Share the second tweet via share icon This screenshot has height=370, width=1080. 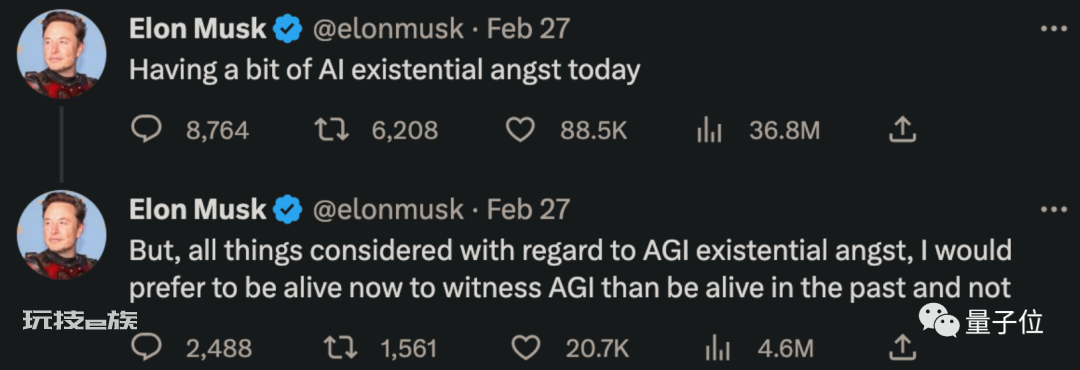click(x=902, y=347)
